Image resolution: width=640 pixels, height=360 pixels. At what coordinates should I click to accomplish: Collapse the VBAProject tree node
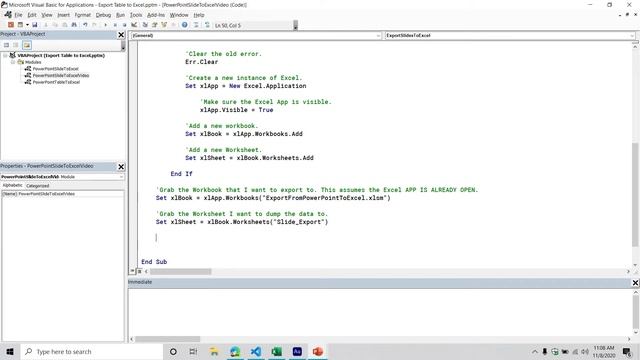pos(6,55)
